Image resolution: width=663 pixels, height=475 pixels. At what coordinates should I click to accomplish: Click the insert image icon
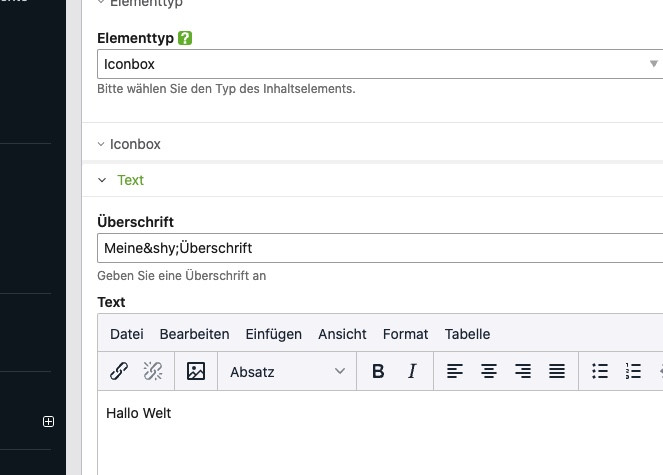(196, 371)
